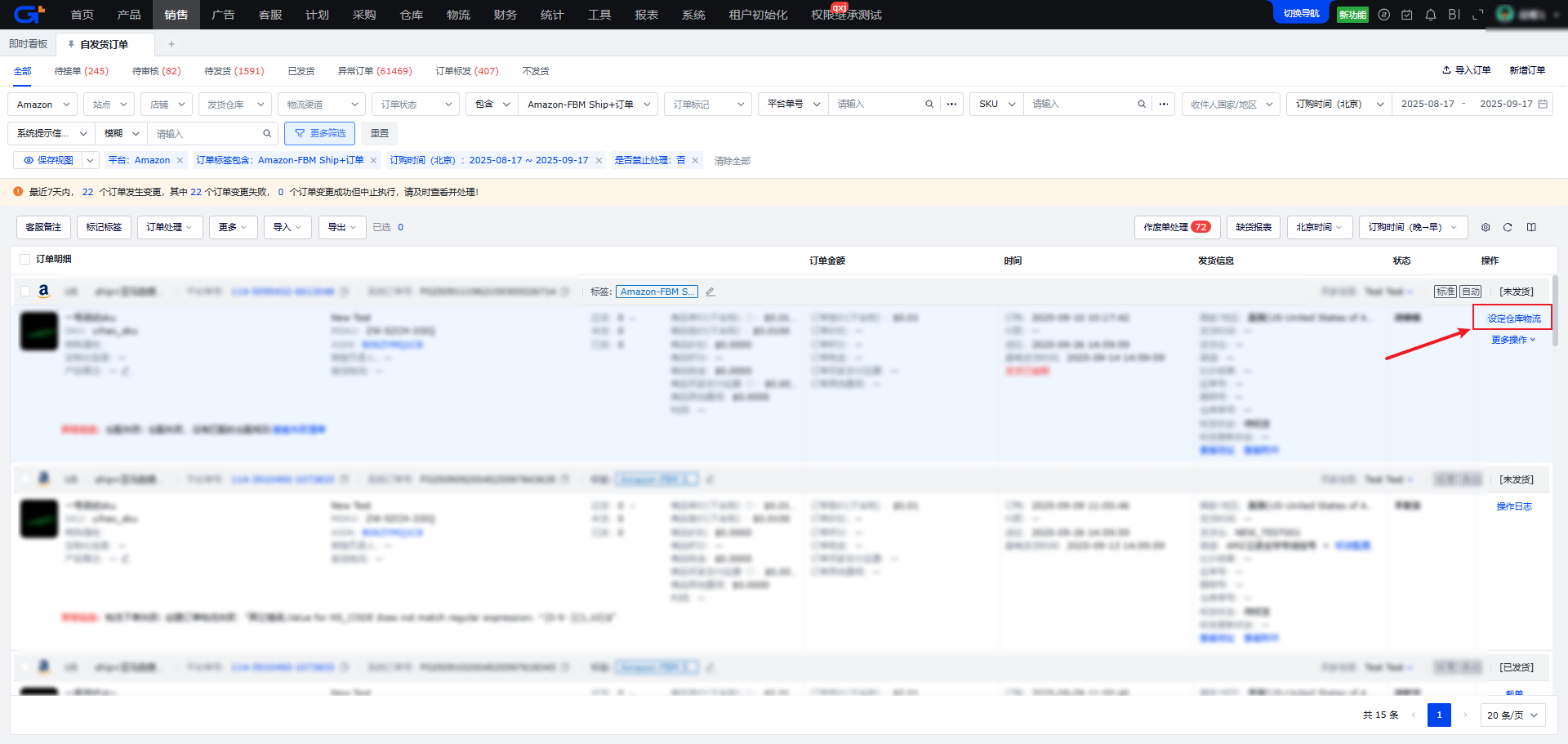The image size is (1568, 744).
Task: Open the 收件人国家/地区 dropdown
Action: [1231, 105]
